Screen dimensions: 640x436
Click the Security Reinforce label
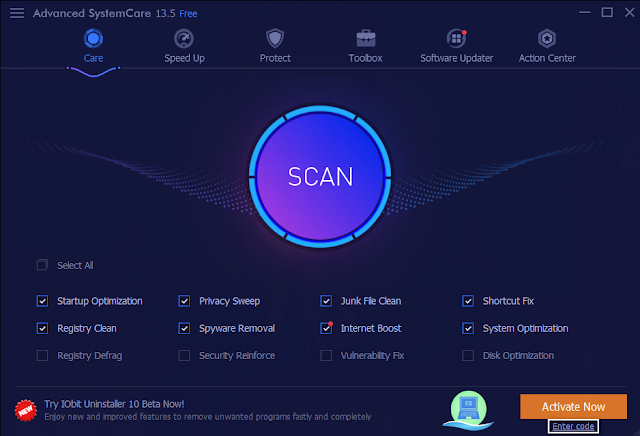pos(237,356)
